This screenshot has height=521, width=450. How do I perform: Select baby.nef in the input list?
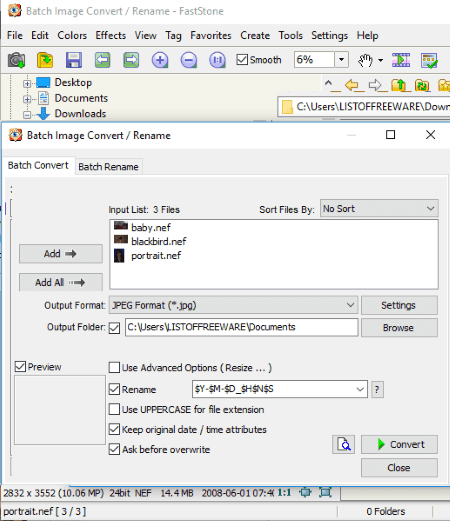[x=151, y=227]
